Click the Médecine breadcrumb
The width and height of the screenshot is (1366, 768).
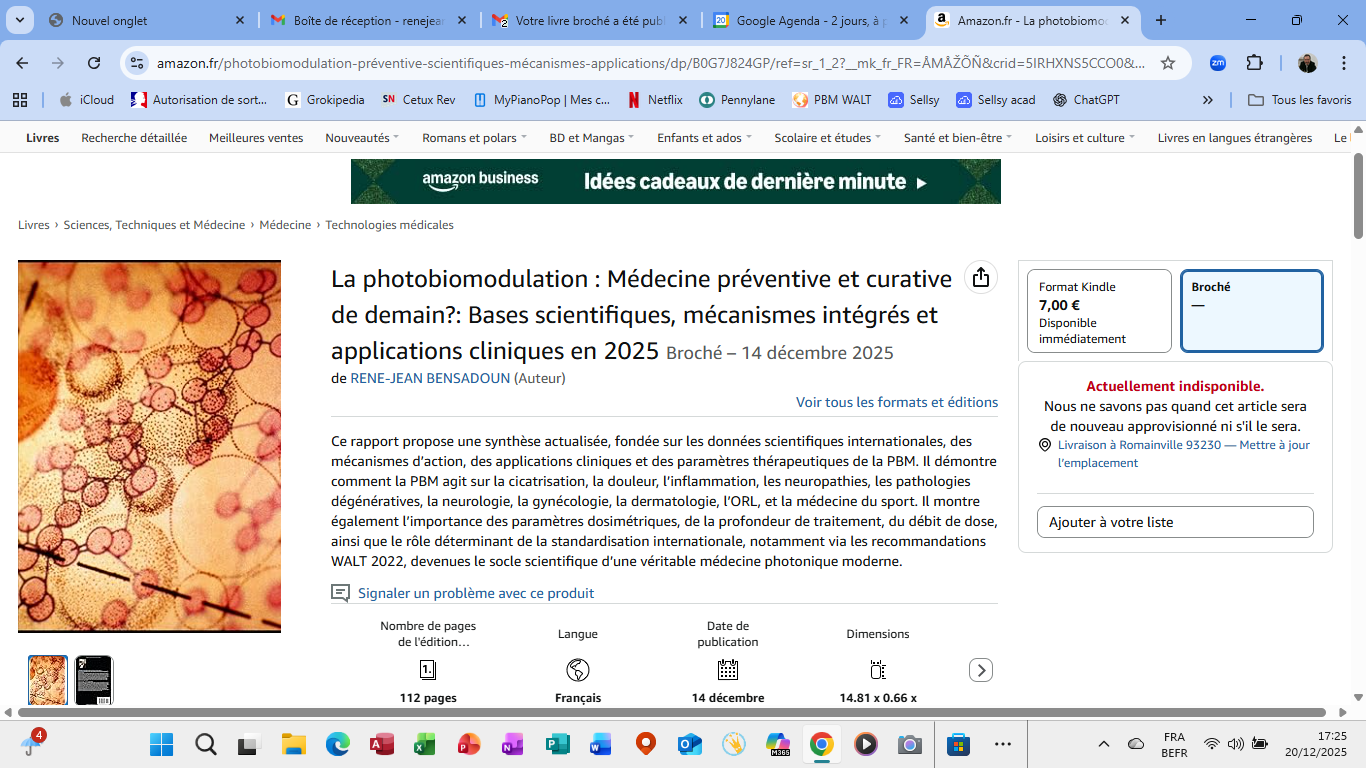tap(285, 225)
